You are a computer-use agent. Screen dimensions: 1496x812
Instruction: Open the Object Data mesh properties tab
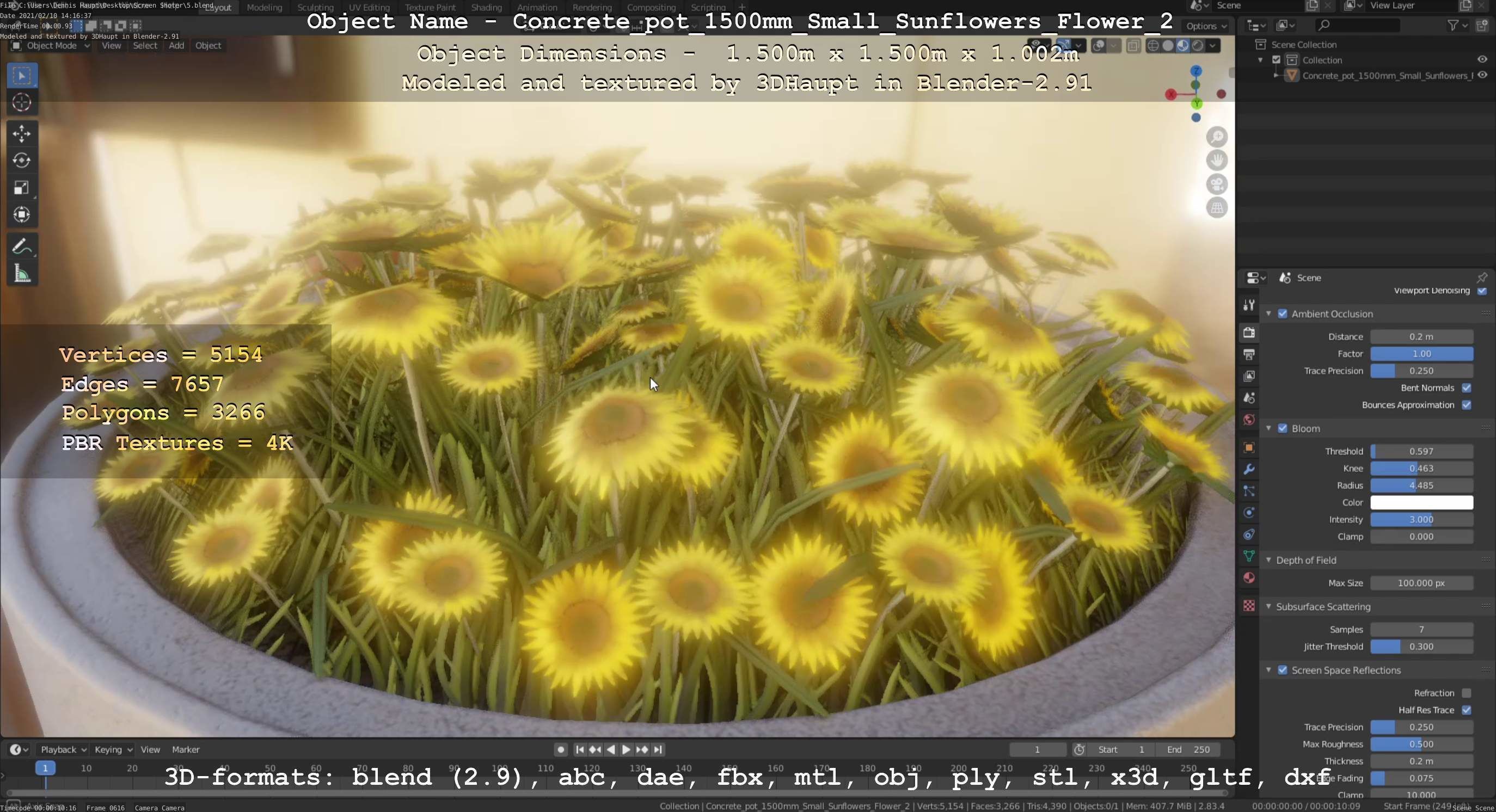coord(1249,556)
